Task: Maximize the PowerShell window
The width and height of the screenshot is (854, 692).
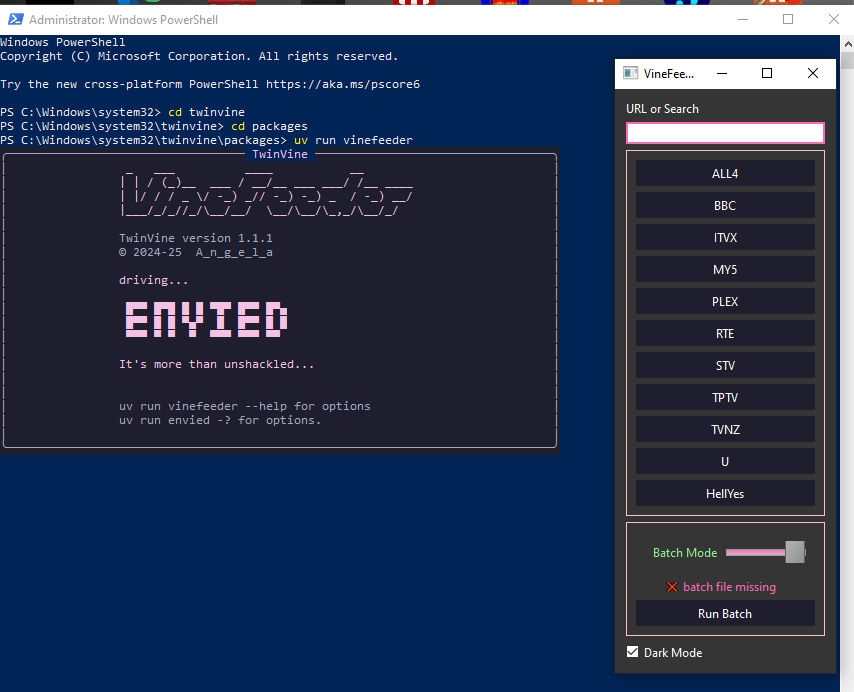Action: [x=788, y=20]
